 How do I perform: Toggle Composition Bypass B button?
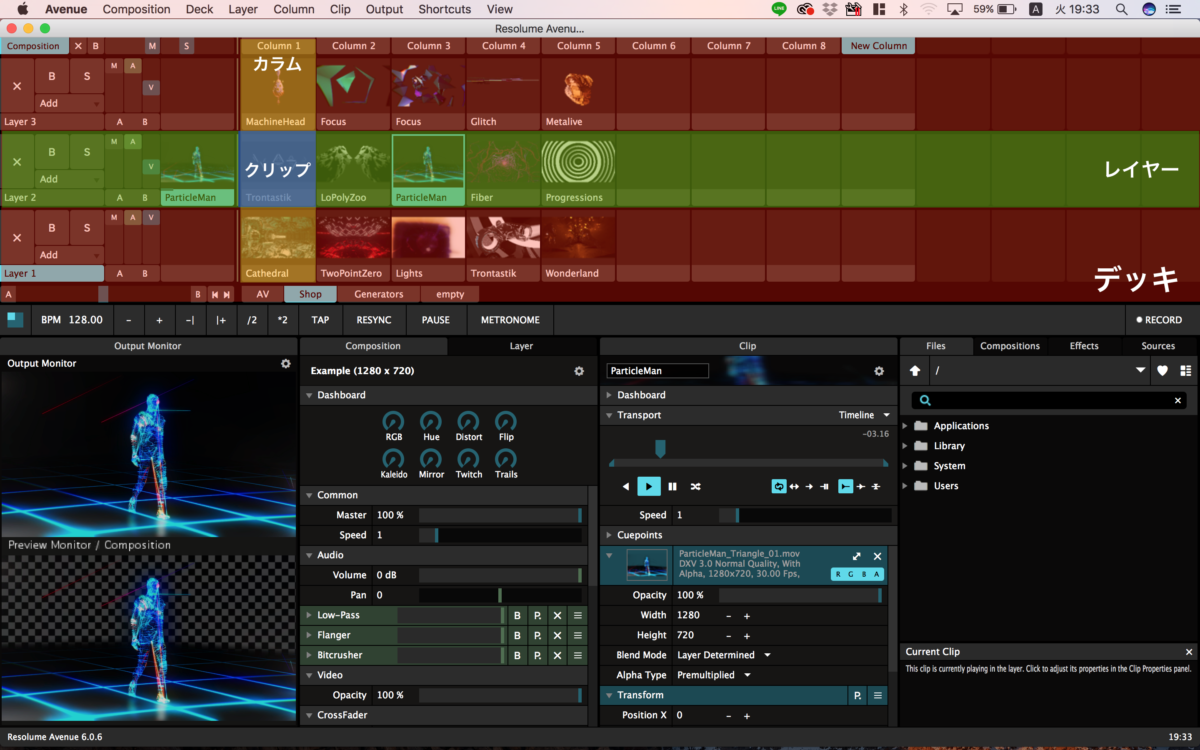click(x=96, y=46)
